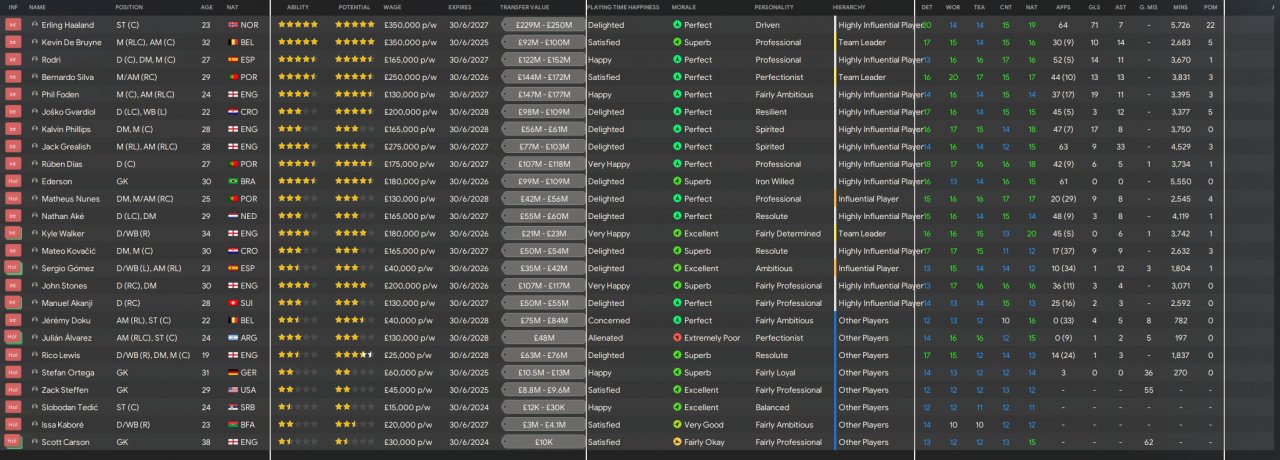Select the Alienated playing time cell for Álvarez
The image size is (1280, 460).
(x=603, y=337)
